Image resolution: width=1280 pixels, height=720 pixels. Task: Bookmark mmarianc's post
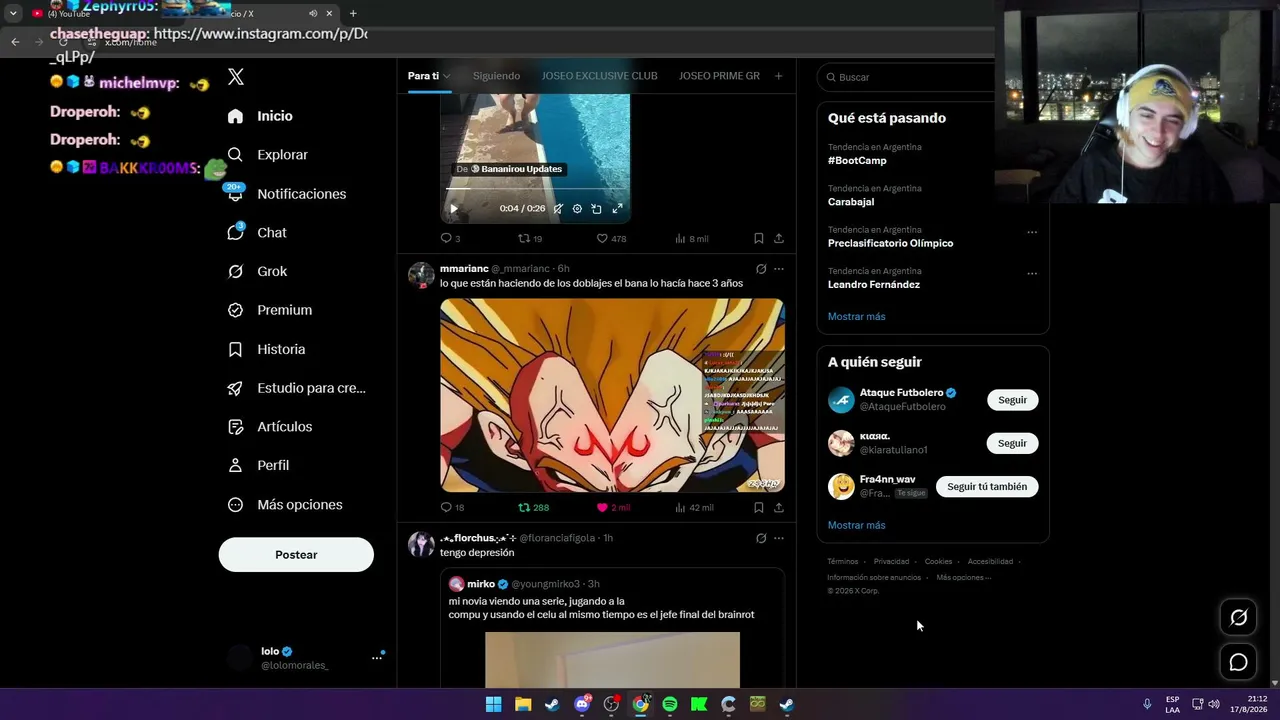click(x=759, y=508)
